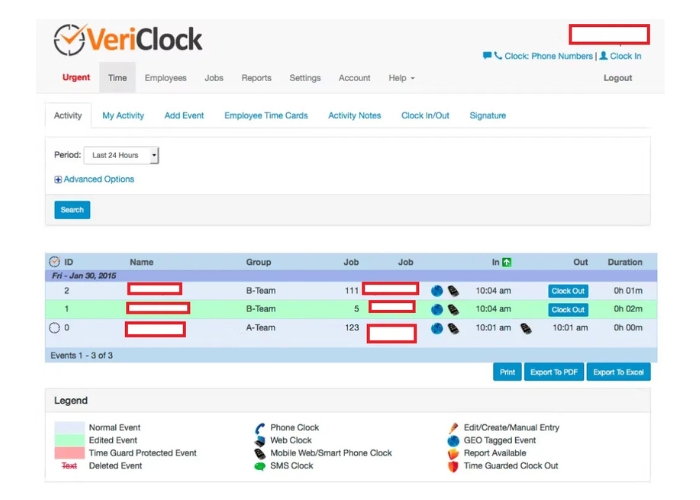Open the Help menu dropdown

point(401,78)
